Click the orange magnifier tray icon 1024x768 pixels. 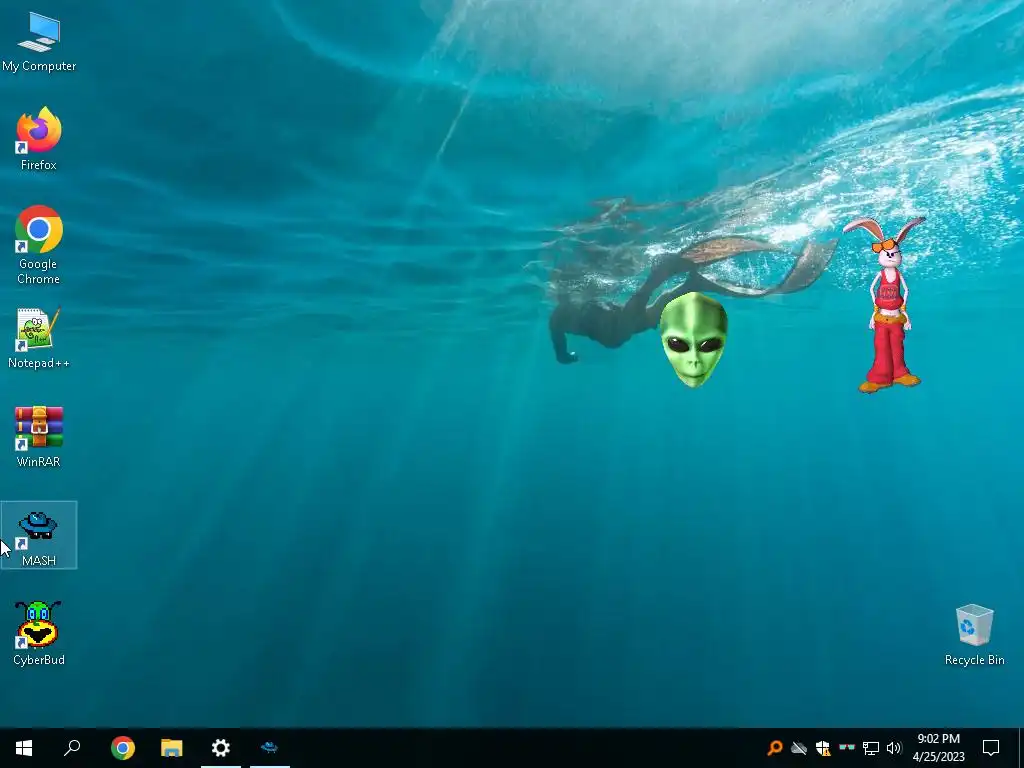click(x=775, y=748)
